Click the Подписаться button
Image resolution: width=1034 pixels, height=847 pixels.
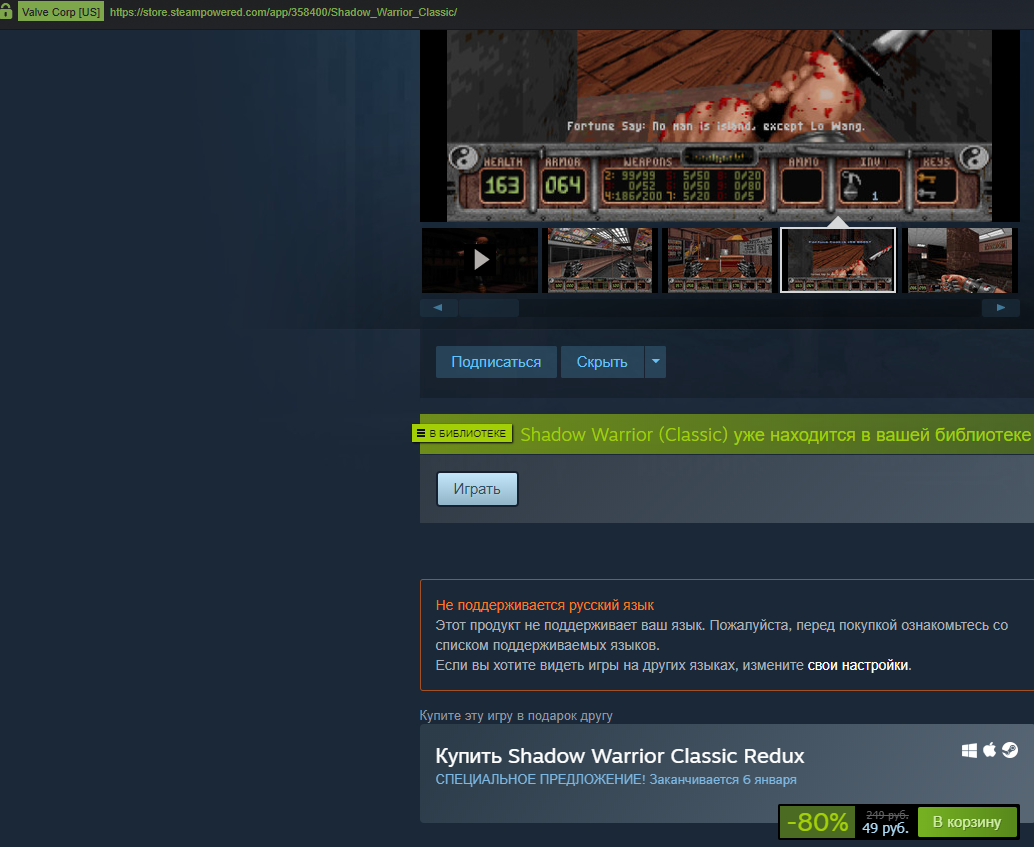pyautogui.click(x=496, y=362)
